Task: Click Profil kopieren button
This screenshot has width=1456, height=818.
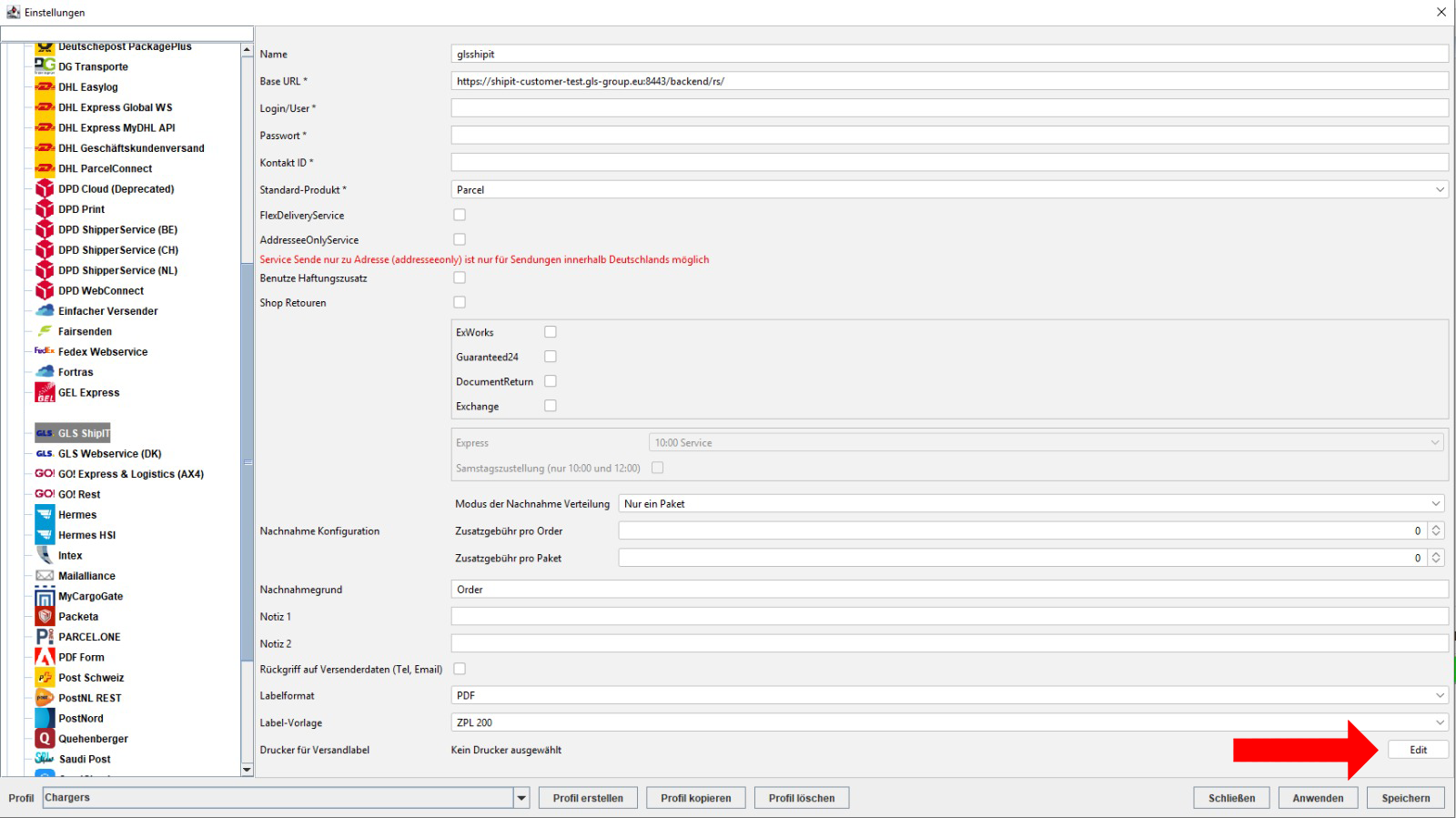Action: pos(696,798)
